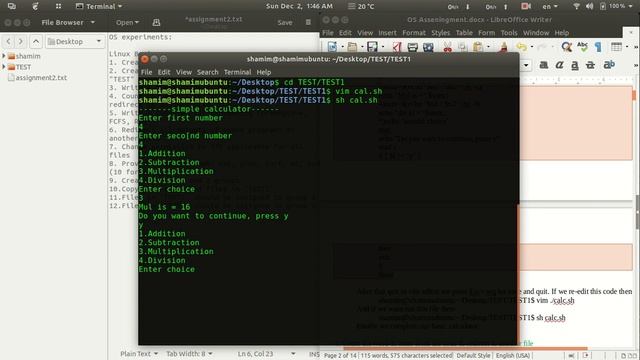
Task: Open the Styles menu in Writer
Action: (x=440, y=33)
